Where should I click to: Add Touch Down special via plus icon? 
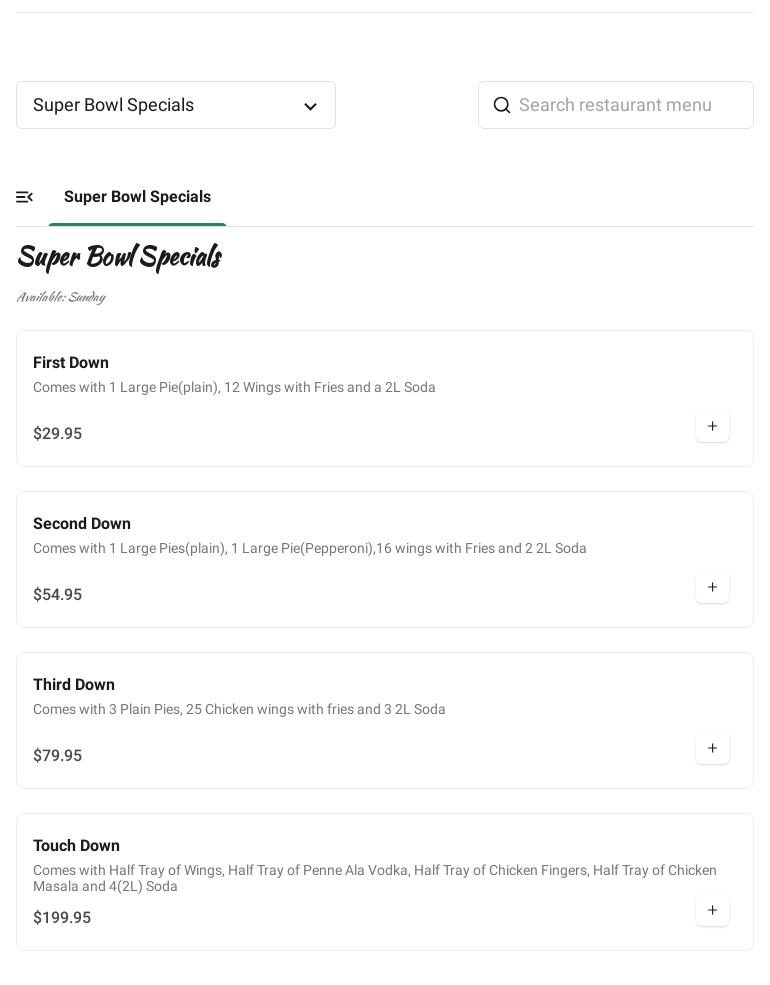(x=712, y=911)
